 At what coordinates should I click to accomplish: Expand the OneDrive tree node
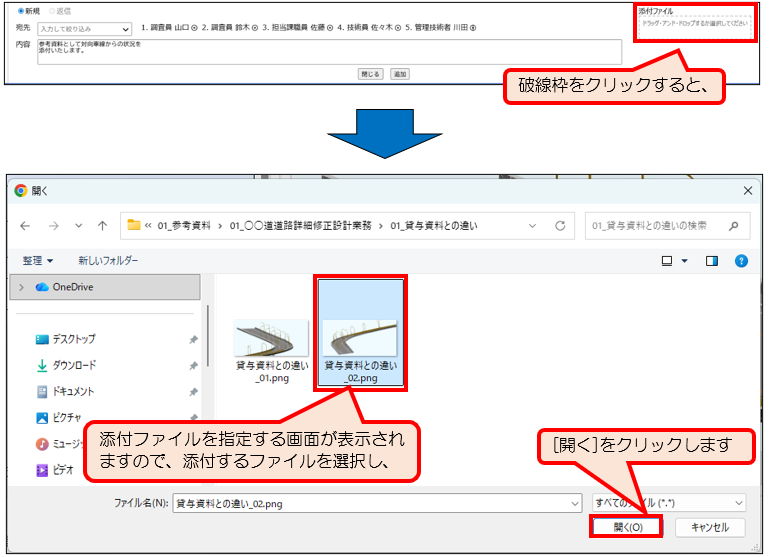pyautogui.click(x=21, y=287)
